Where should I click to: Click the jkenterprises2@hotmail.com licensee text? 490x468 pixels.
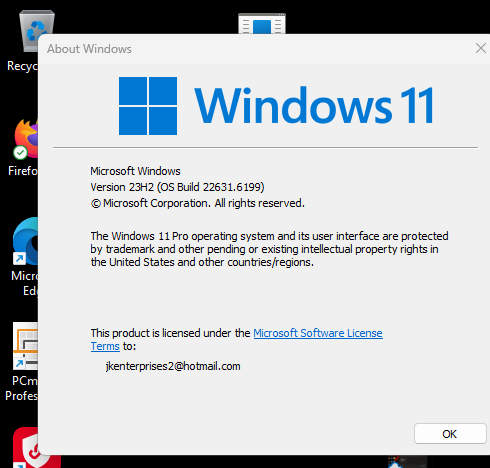click(x=173, y=366)
